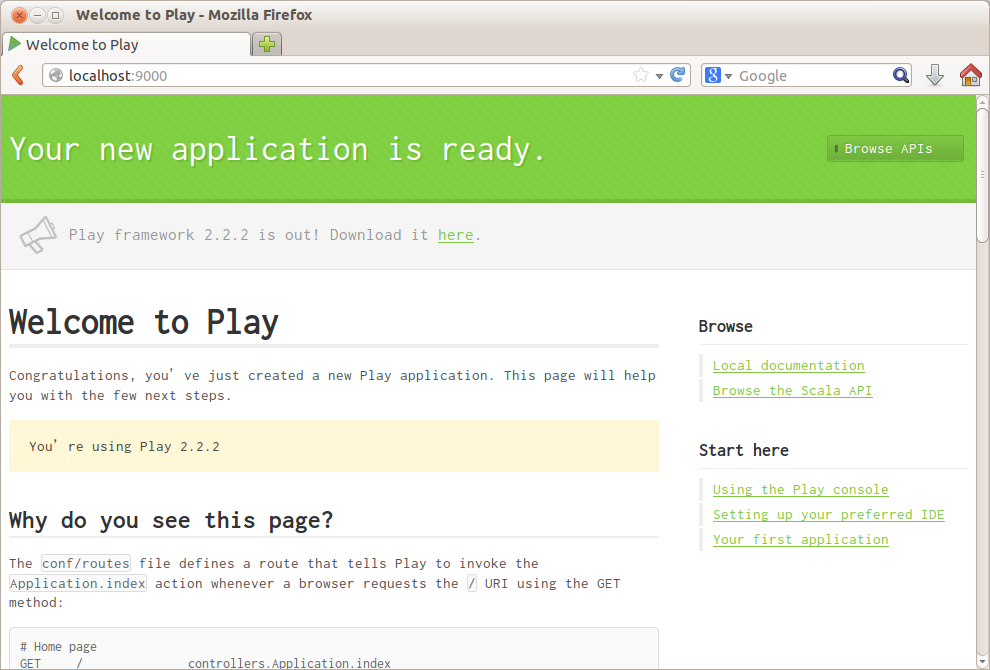The width and height of the screenshot is (990, 670).
Task: Open a new tab with the plus button
Action: [x=266, y=44]
